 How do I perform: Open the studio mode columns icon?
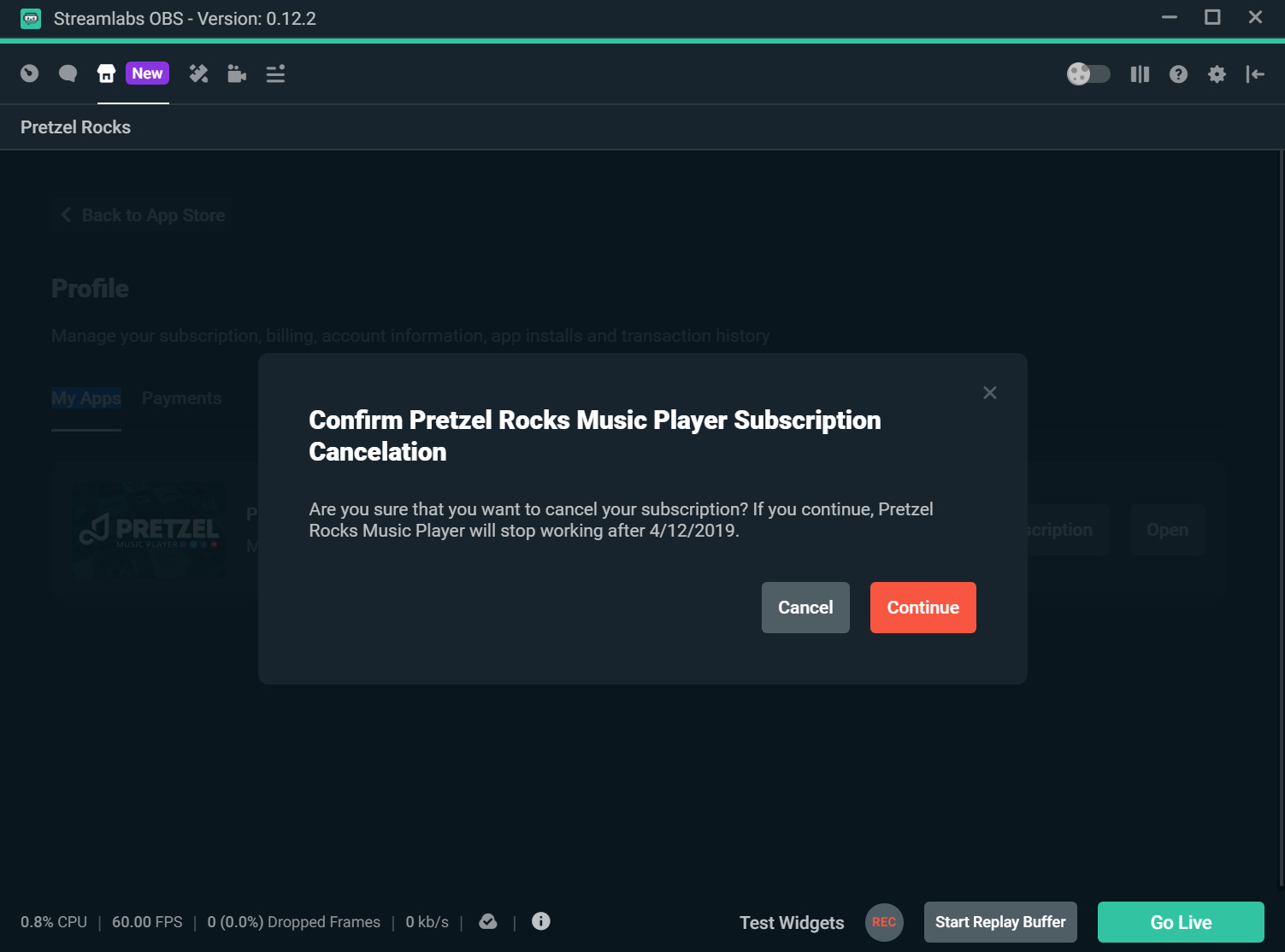point(1140,74)
